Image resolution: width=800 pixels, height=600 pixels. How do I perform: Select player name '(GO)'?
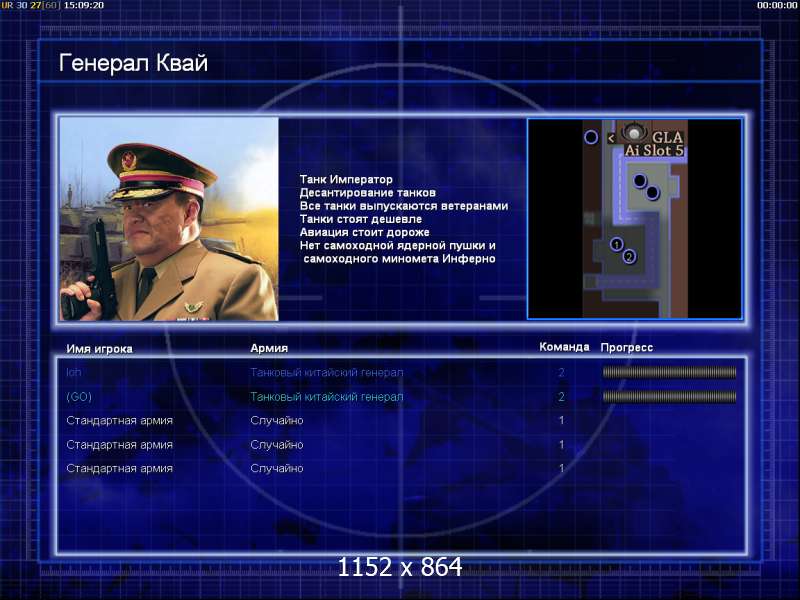pyautogui.click(x=79, y=396)
